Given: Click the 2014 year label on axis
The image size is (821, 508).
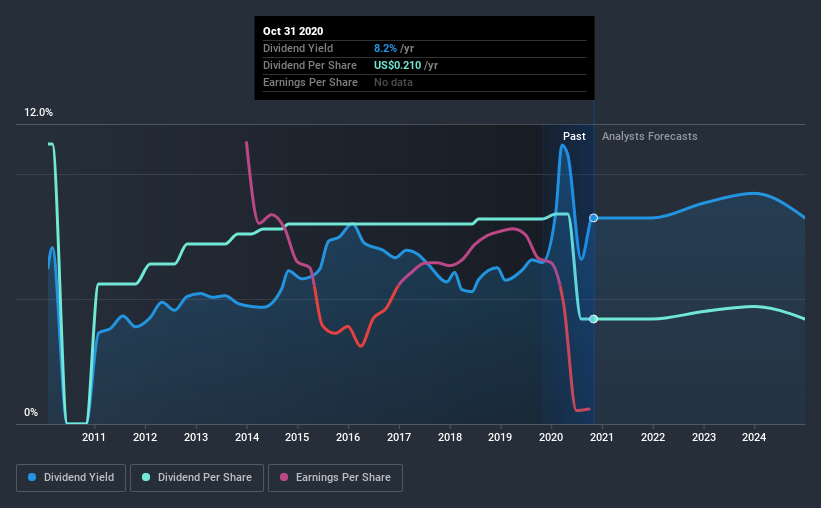Looking at the screenshot, I should click(x=247, y=437).
